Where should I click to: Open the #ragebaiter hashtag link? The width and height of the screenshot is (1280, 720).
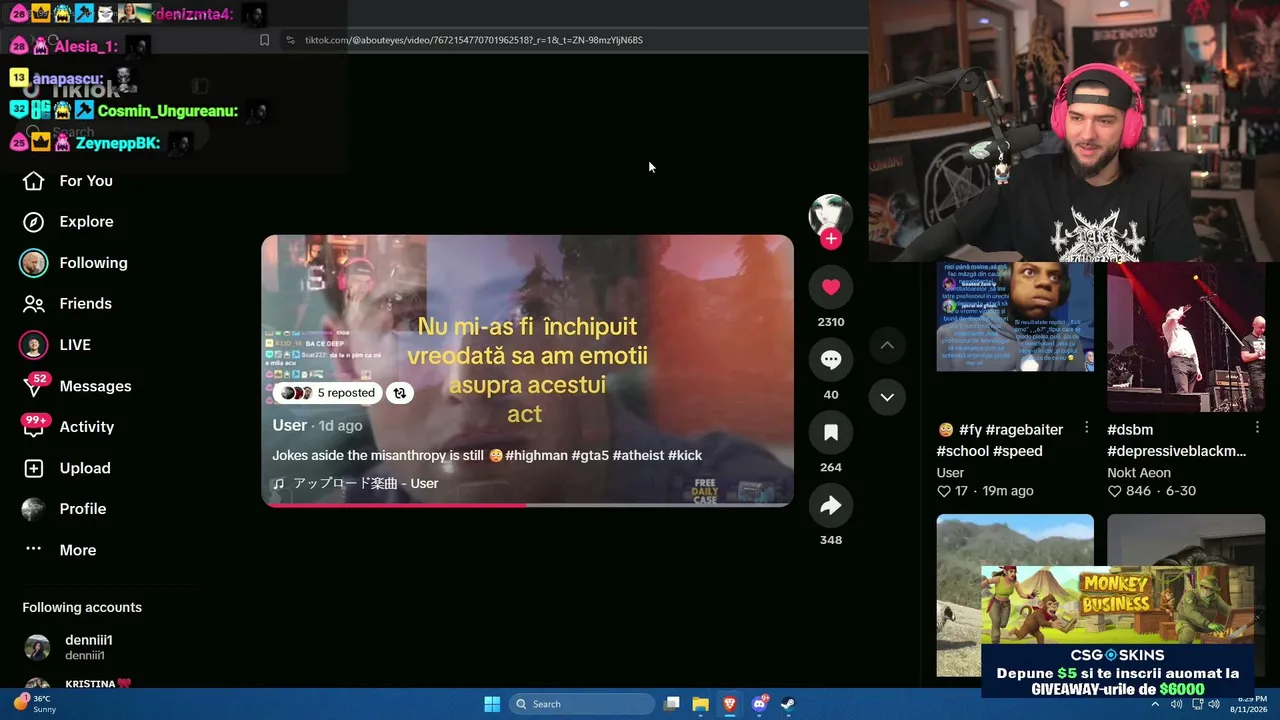pyautogui.click(x=1024, y=430)
